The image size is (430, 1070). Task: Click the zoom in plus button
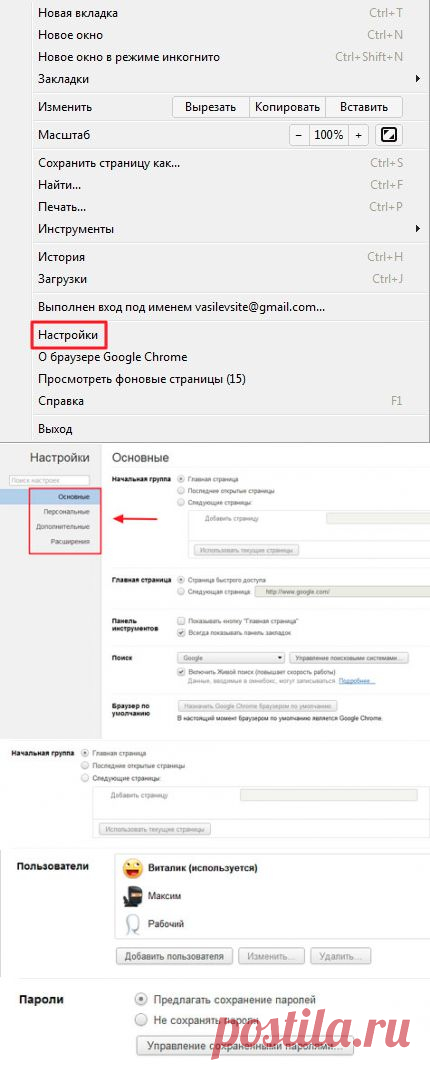pyautogui.click(x=358, y=135)
